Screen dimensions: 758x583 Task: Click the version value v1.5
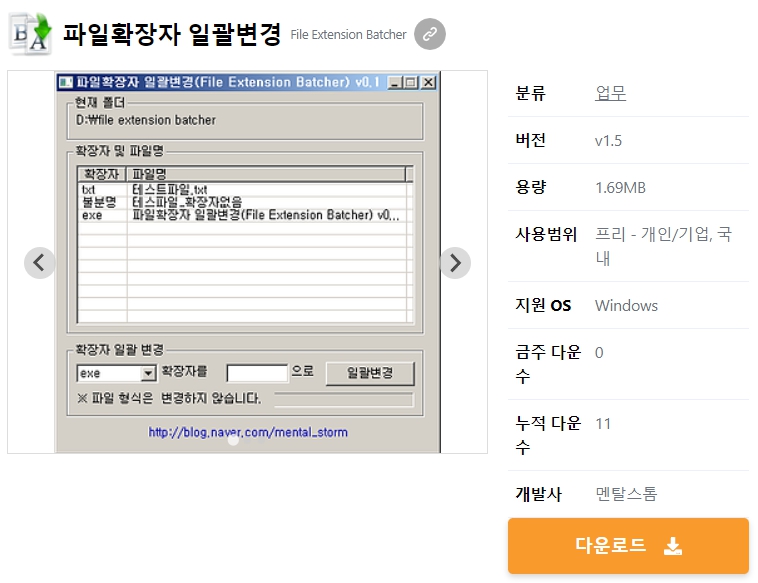click(x=608, y=141)
